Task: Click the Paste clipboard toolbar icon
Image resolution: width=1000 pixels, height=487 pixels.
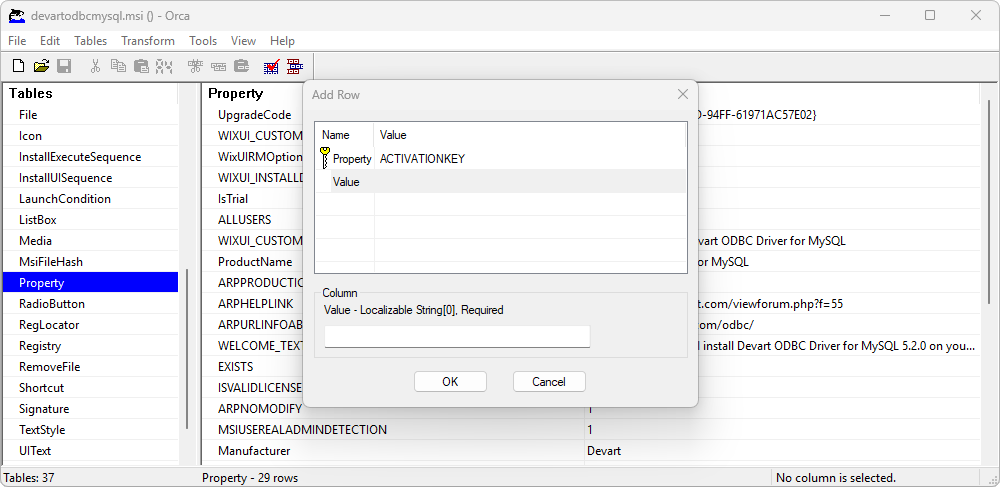Action: (x=141, y=66)
